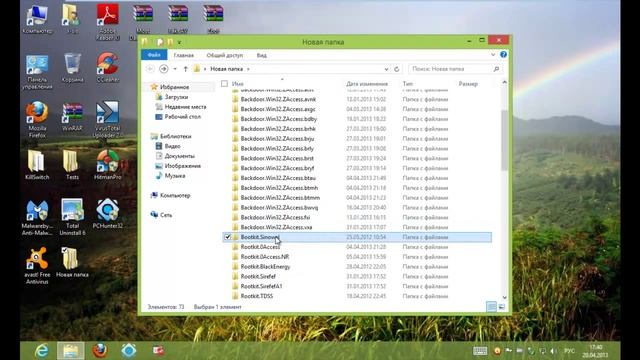Screen dimensions: 640x360
Task: Open the WinRAR desktop shortcut
Action: 72,117
